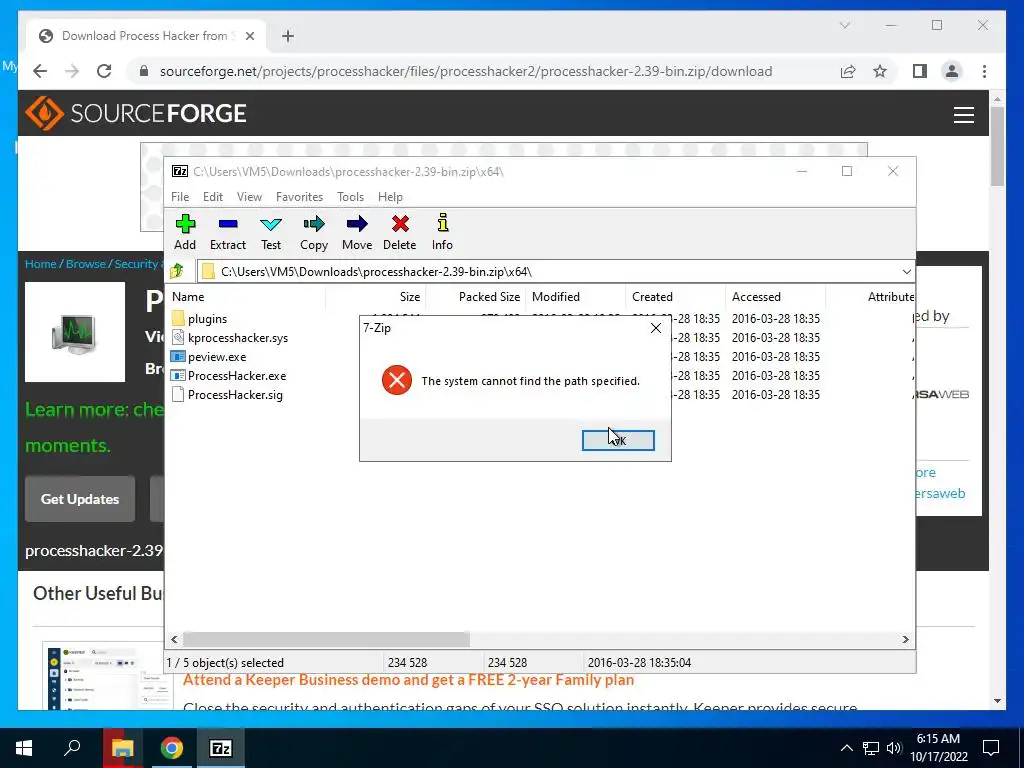The image size is (1024, 768).
Task: Select the peview.exe file icon
Action: click(x=178, y=357)
